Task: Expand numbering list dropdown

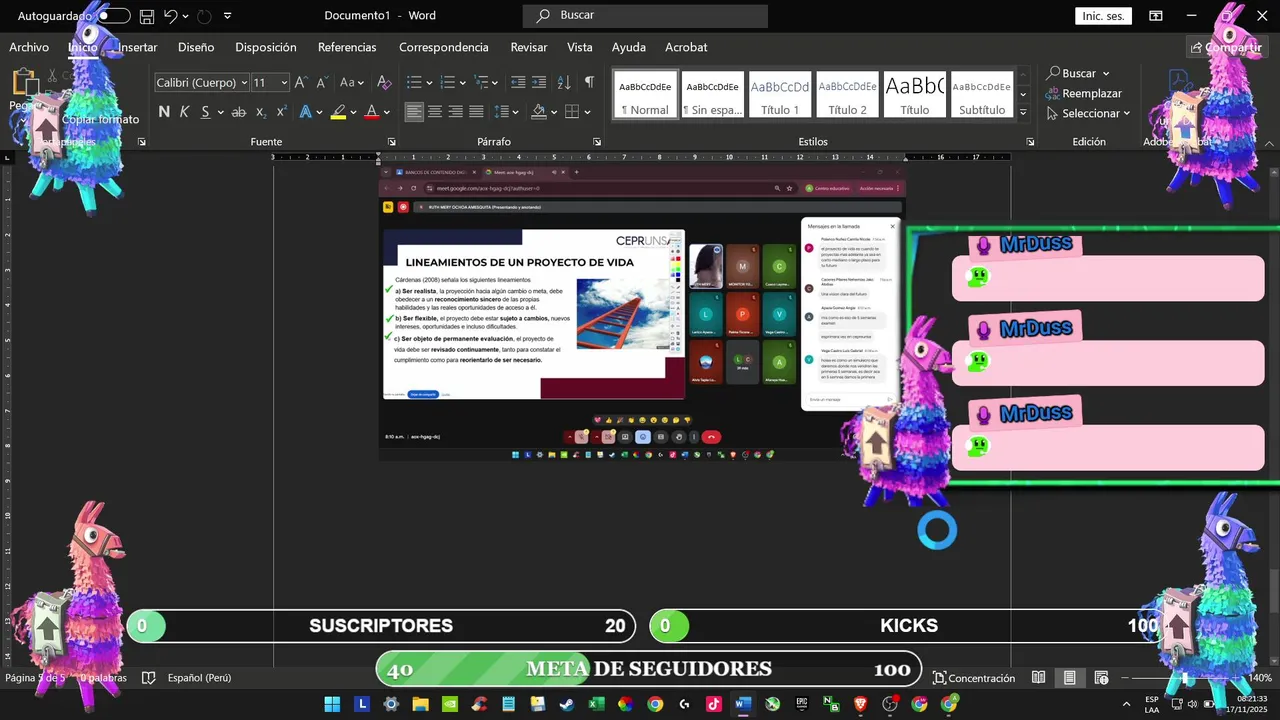Action: coord(462,83)
